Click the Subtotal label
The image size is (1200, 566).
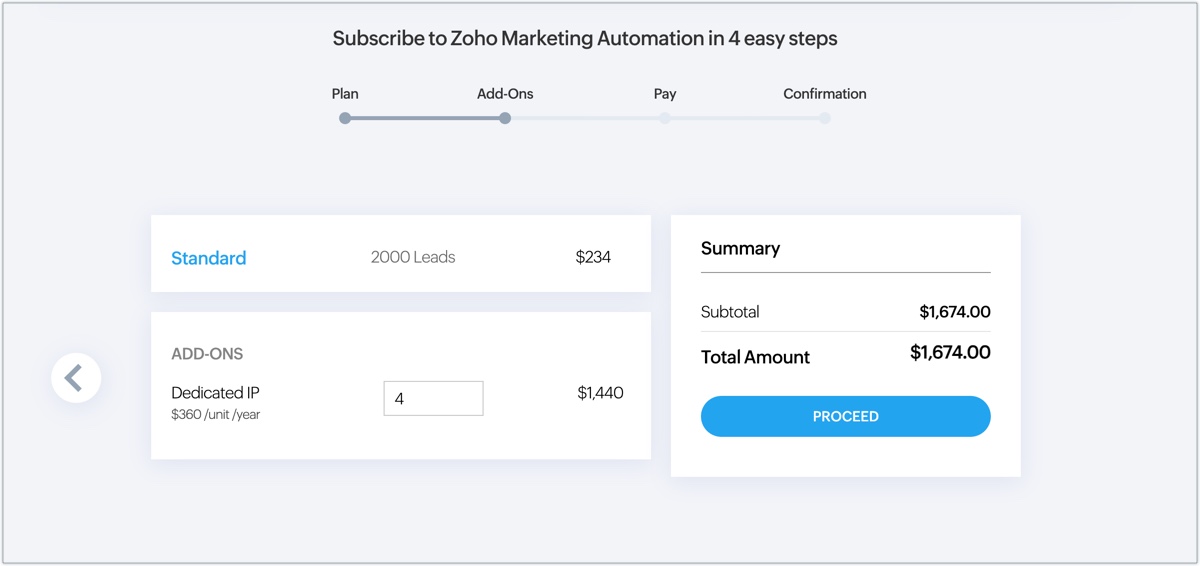730,312
